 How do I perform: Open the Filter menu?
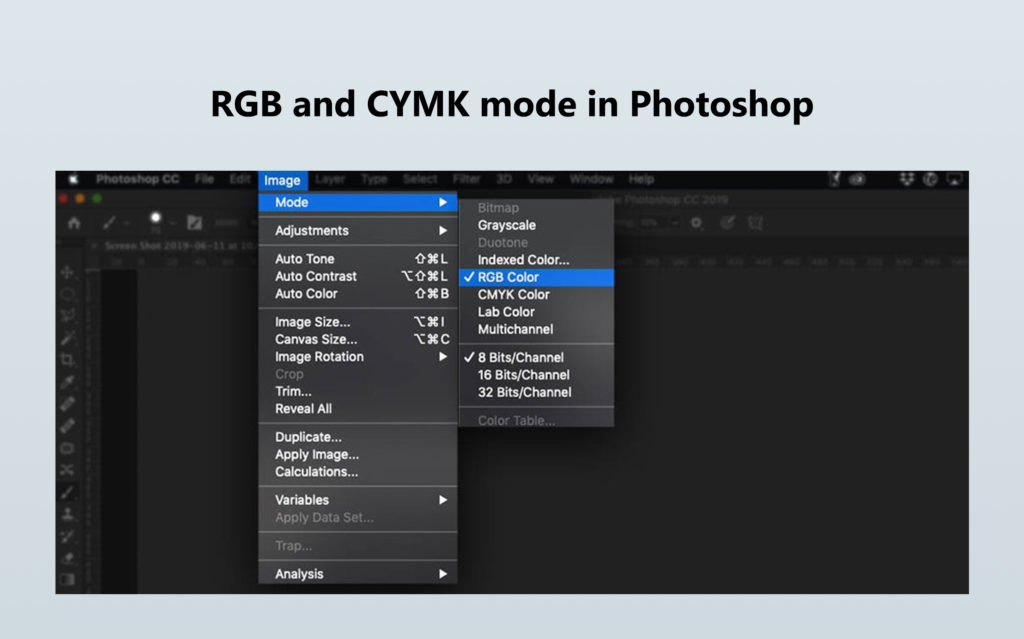point(466,179)
